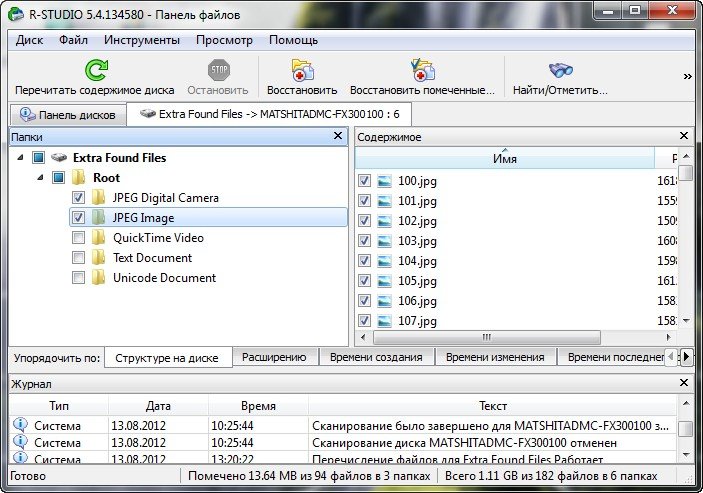This screenshot has width=703, height=493.
Task: Click the Extra Found Files drive icon
Action: [60, 158]
